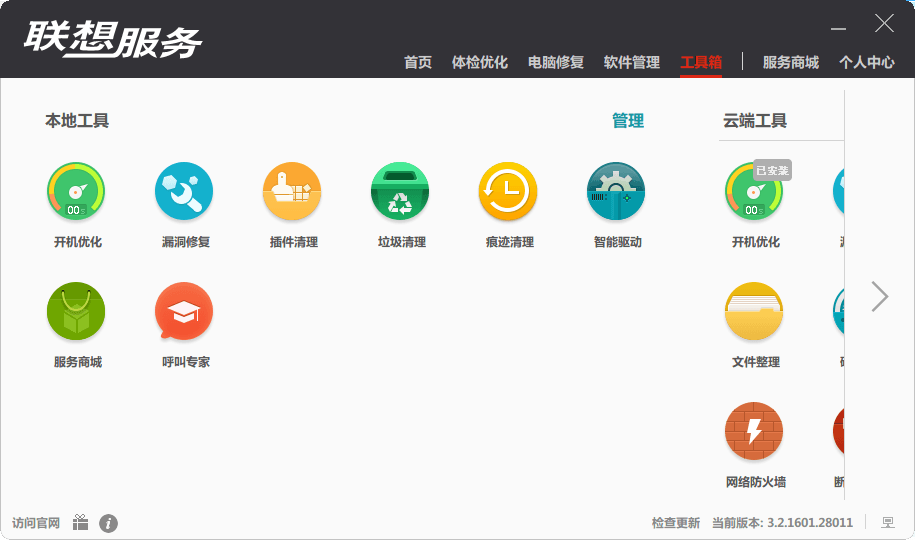The width and height of the screenshot is (915, 540).
Task: Open the local 开机优化 tool under 本地工具
Action: point(76,191)
